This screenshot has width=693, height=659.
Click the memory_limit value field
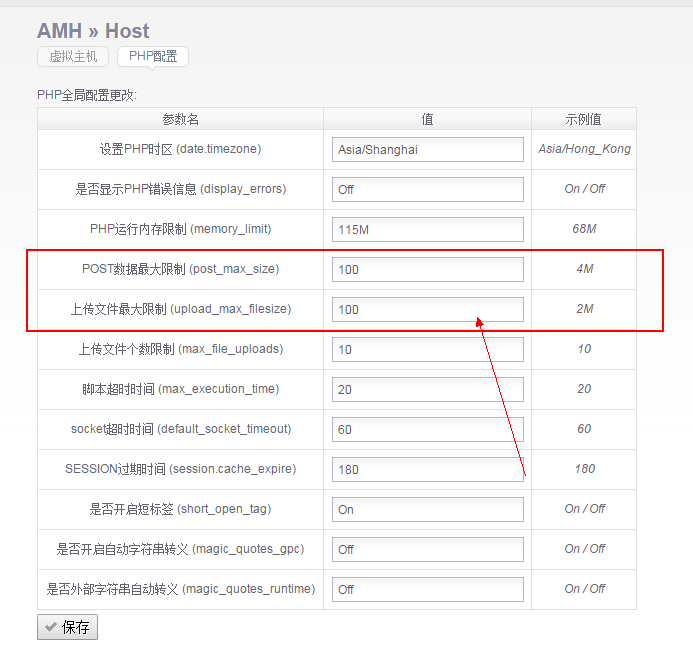pyautogui.click(x=428, y=229)
